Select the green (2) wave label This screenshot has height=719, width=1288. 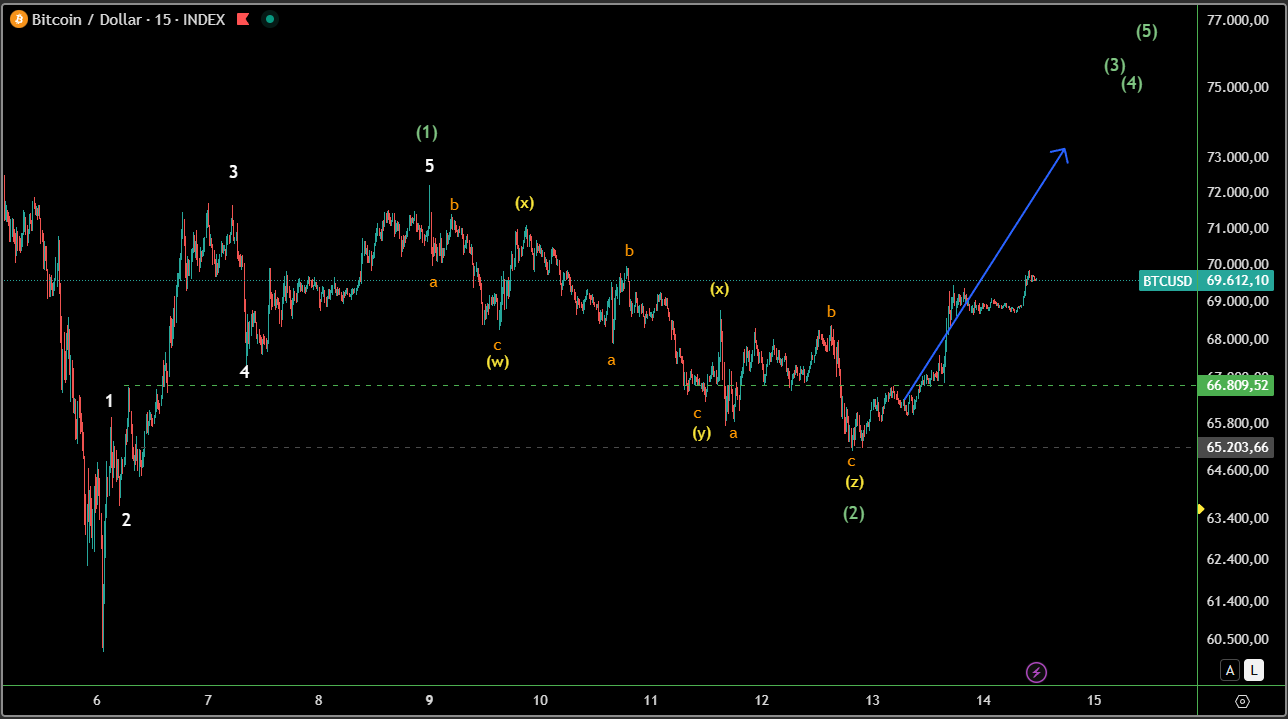point(853,513)
